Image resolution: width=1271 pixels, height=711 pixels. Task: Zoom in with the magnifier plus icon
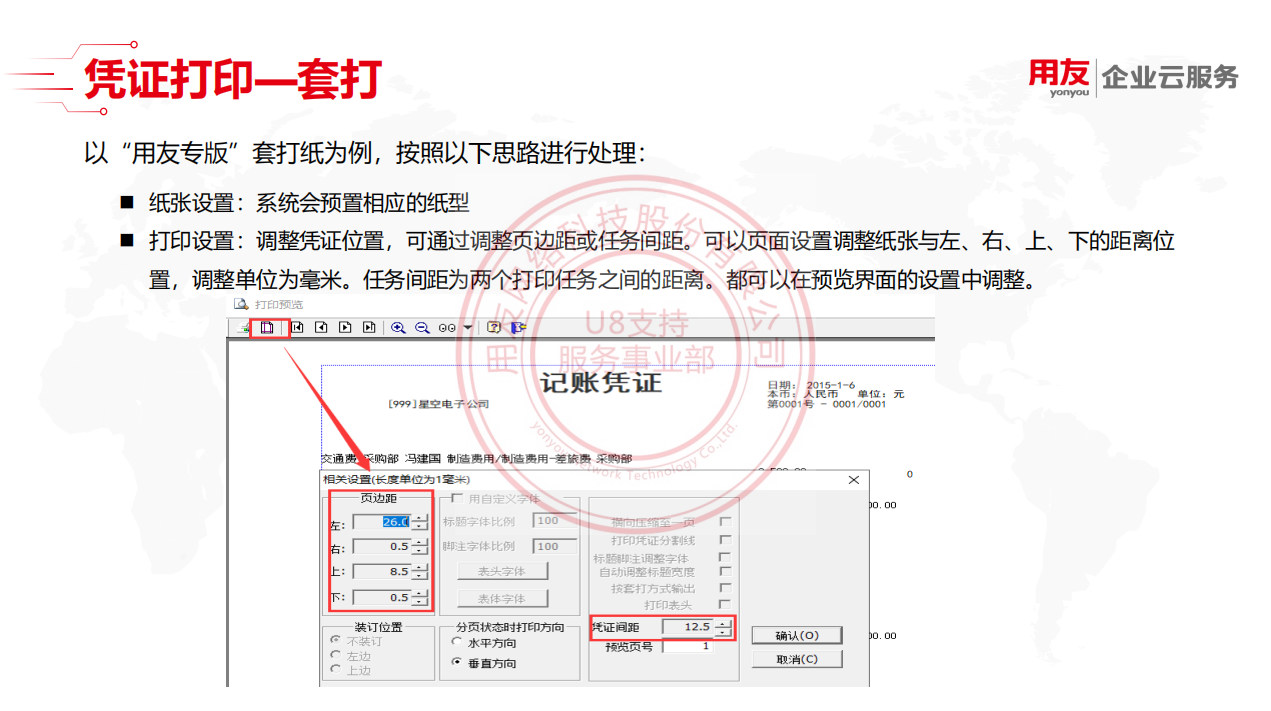pos(398,327)
